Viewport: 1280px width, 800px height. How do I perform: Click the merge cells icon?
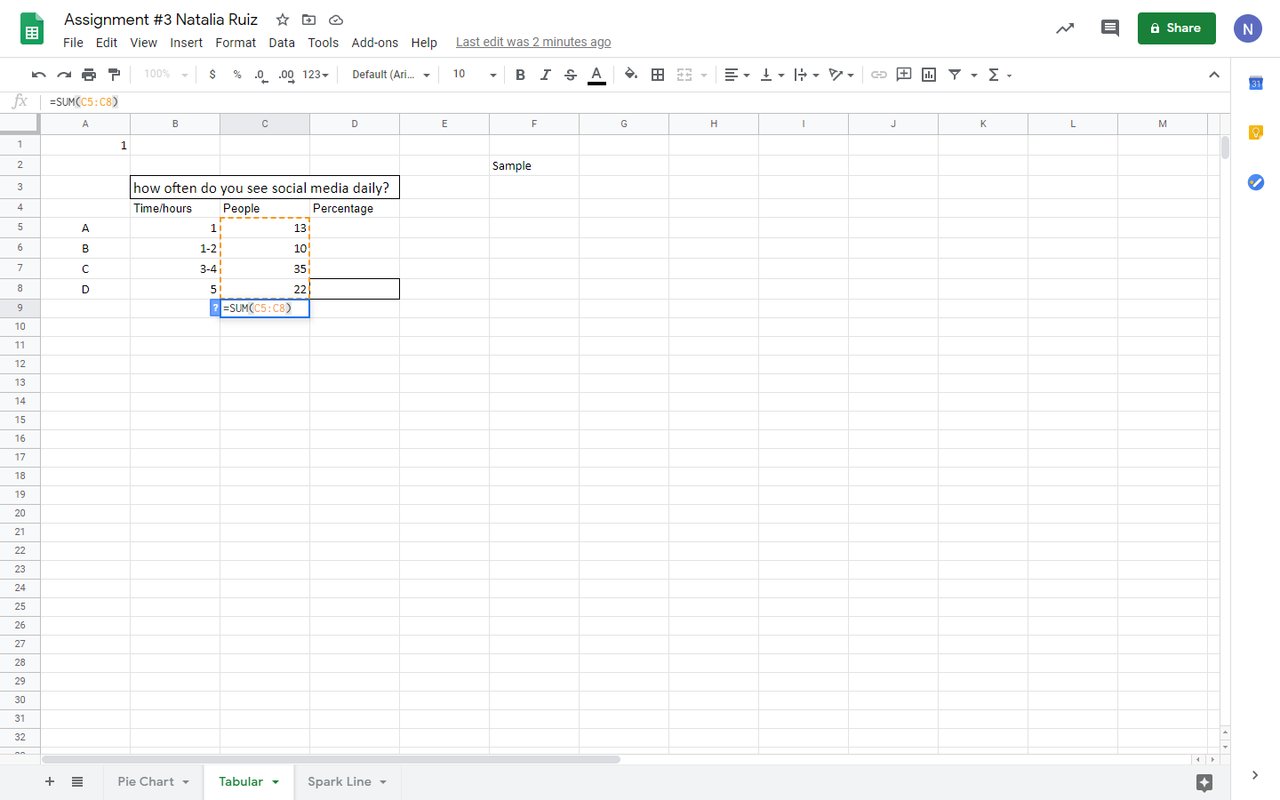click(x=685, y=75)
